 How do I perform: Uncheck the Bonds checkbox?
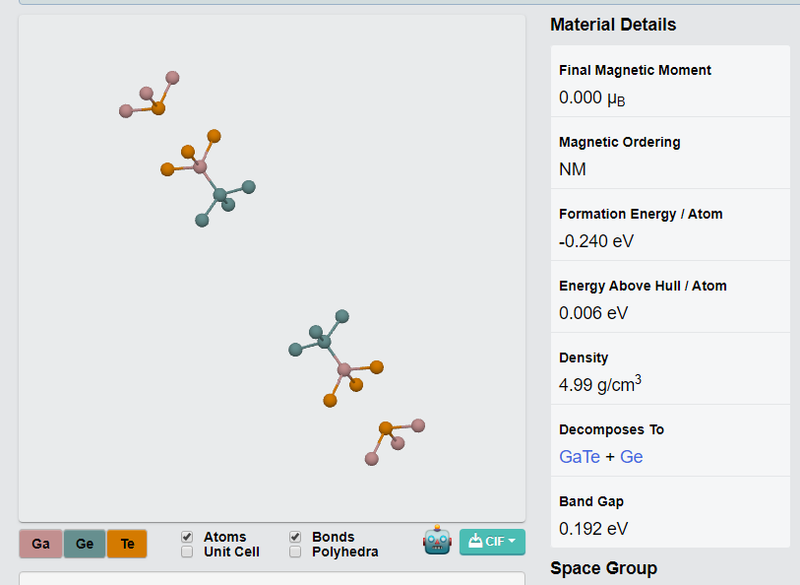(x=295, y=537)
